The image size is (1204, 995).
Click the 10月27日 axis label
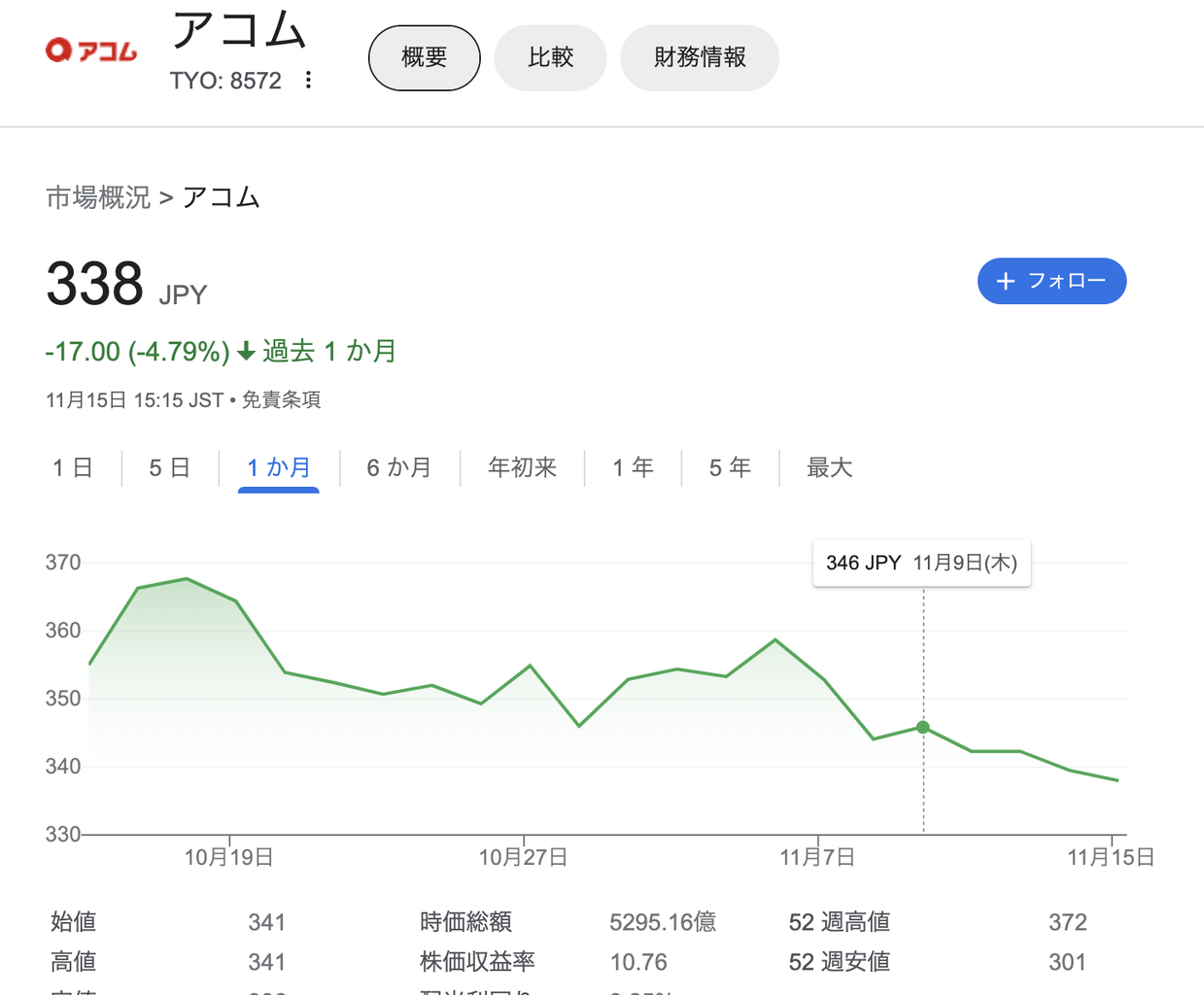click(x=523, y=857)
